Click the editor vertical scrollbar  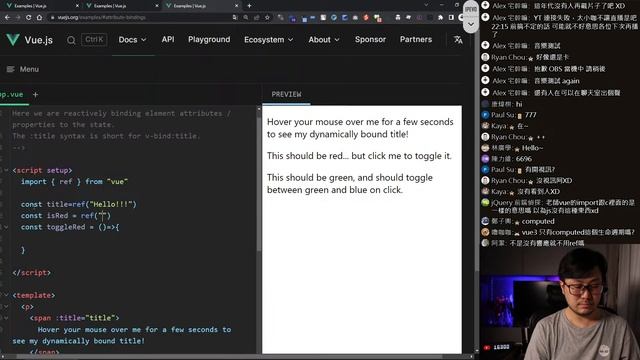(259, 184)
